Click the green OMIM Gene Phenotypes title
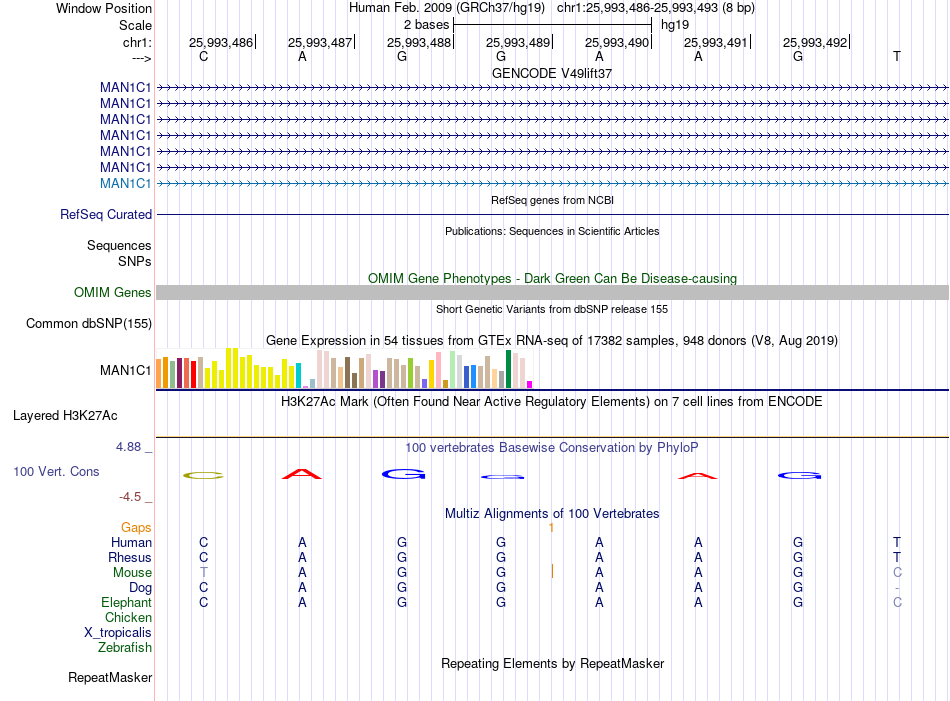Viewport: 950px width, 701px height. [553, 278]
